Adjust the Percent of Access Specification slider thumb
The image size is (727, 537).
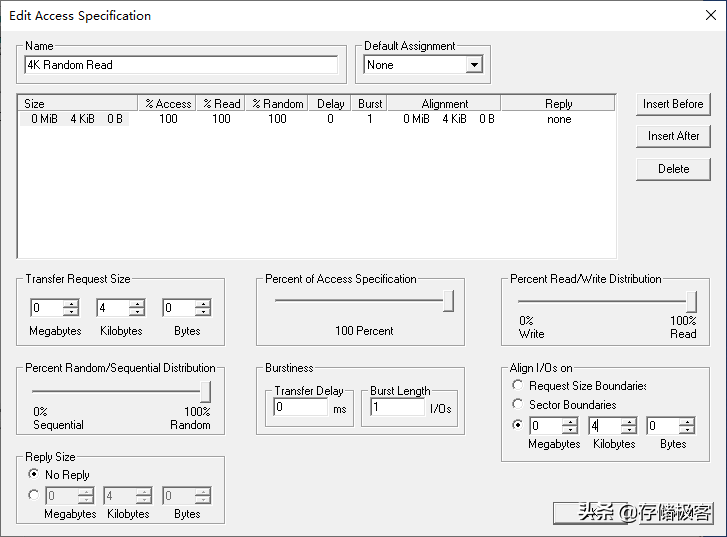pos(448,301)
